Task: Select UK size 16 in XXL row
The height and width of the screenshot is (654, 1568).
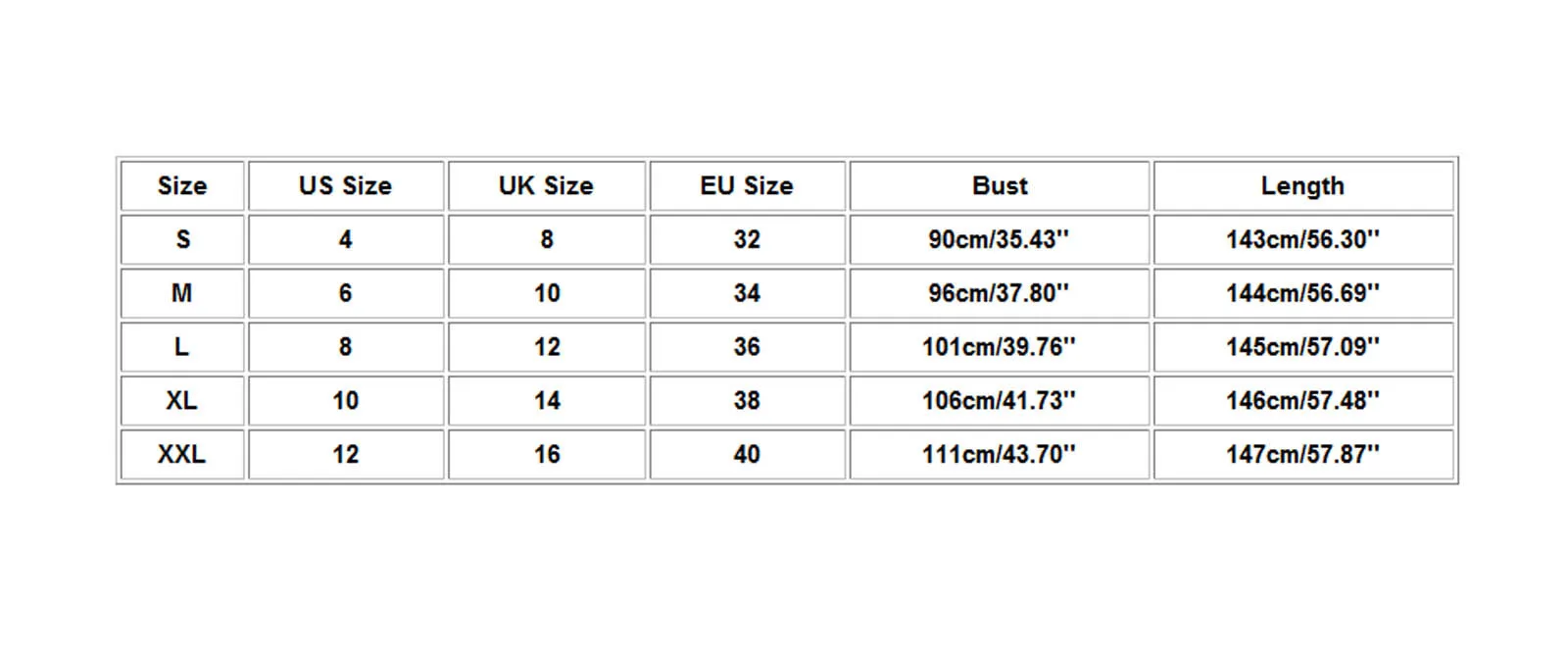Action: [x=547, y=454]
